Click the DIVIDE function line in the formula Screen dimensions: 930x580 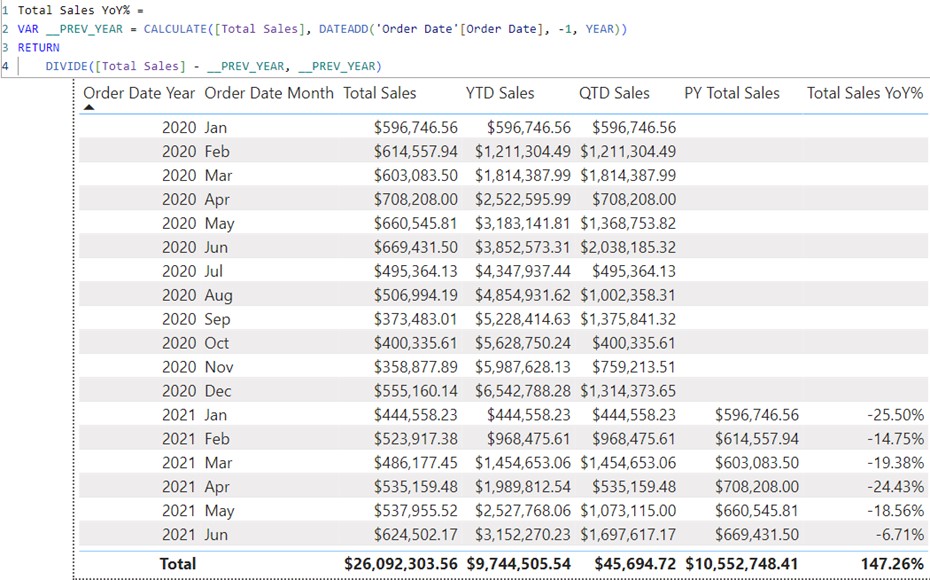pos(212,66)
